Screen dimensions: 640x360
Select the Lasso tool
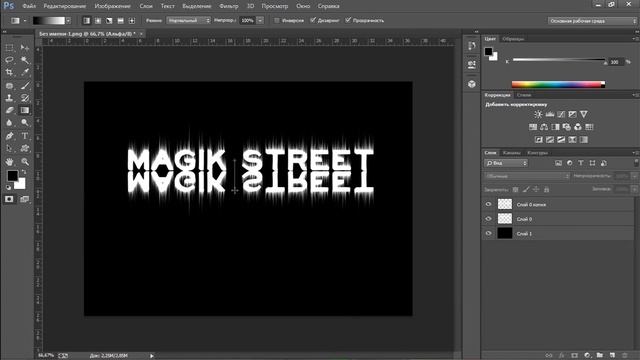click(9, 60)
